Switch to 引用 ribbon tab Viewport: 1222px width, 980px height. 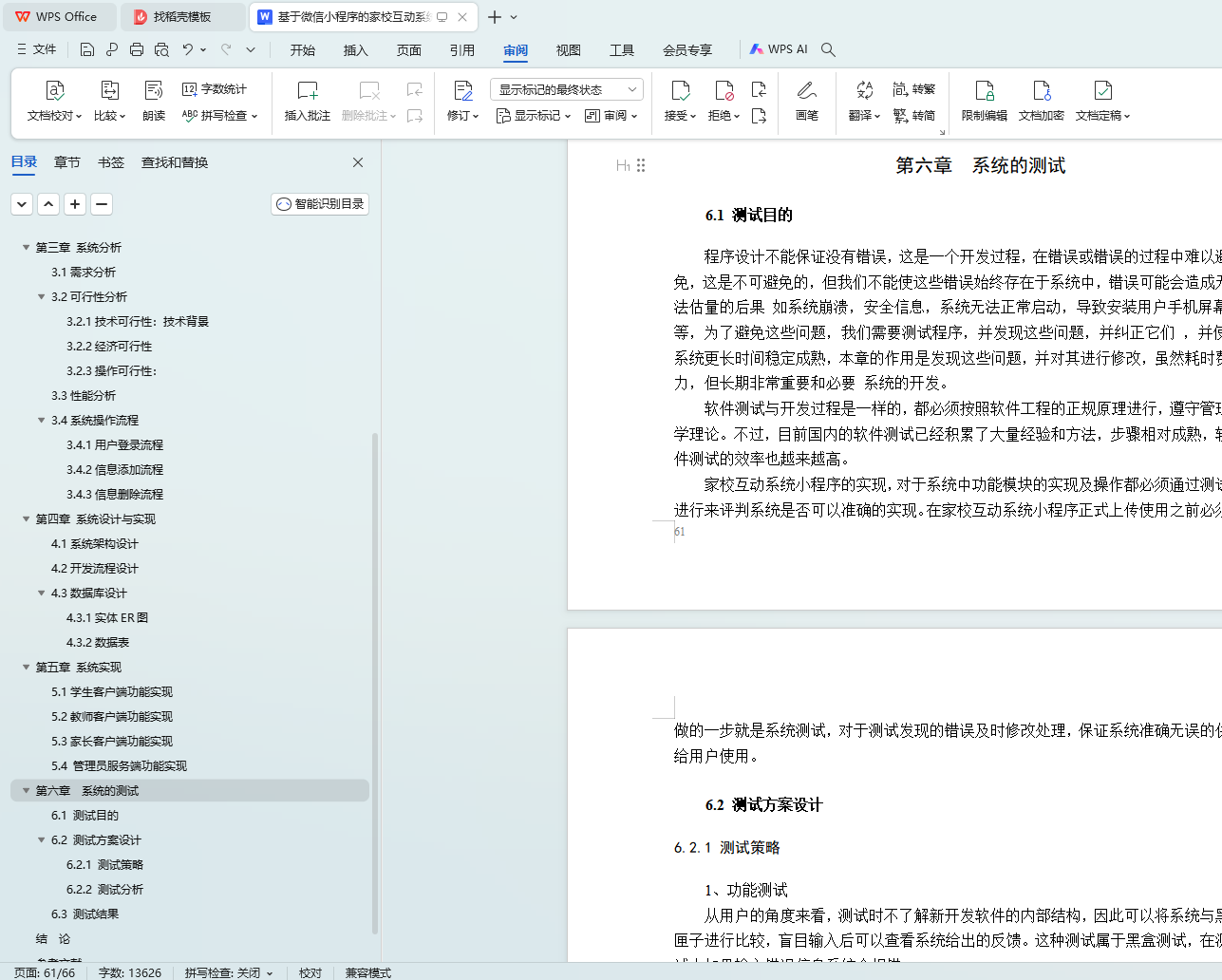coord(462,50)
